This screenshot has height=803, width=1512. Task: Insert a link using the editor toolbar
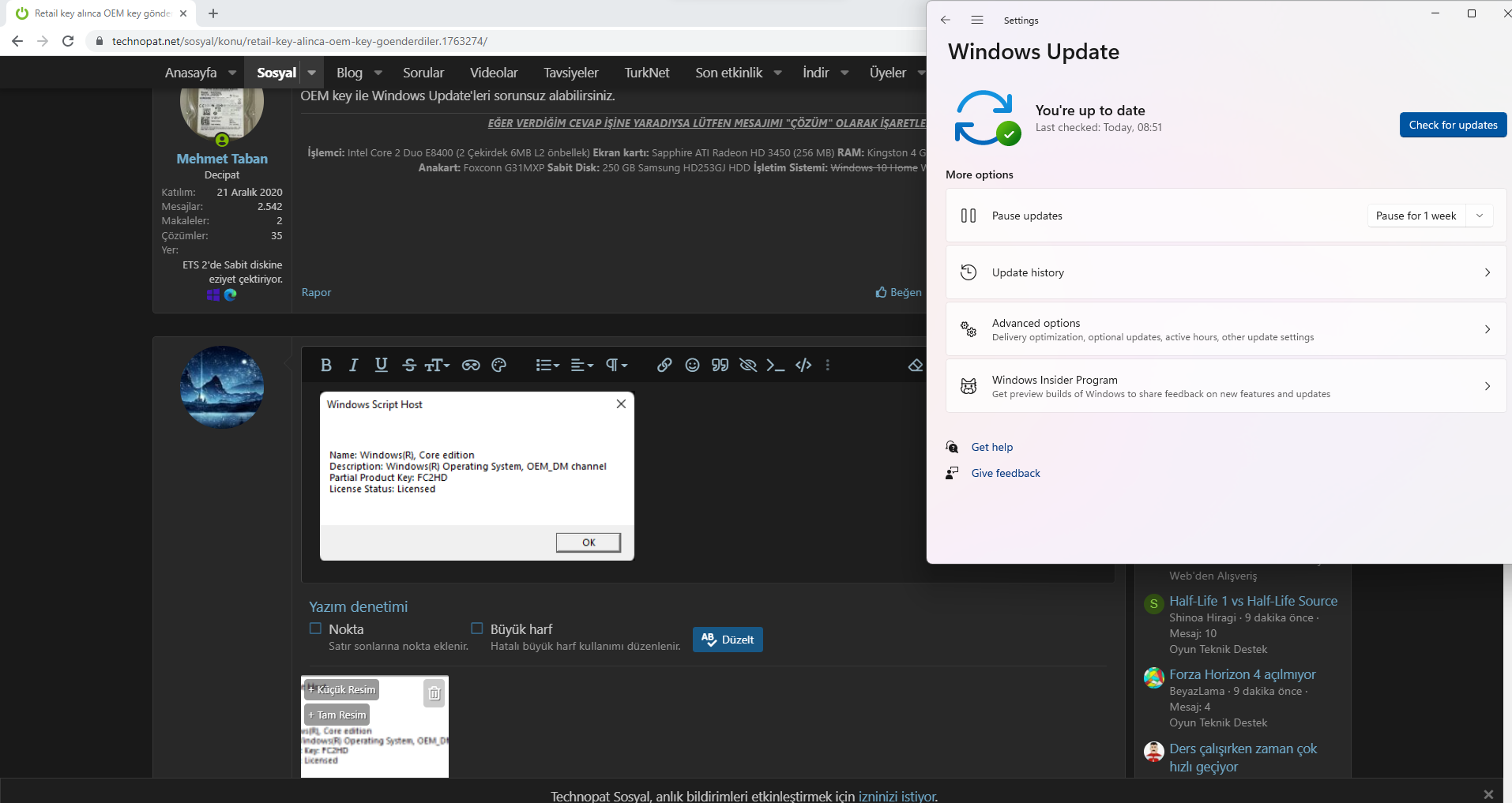(664, 365)
